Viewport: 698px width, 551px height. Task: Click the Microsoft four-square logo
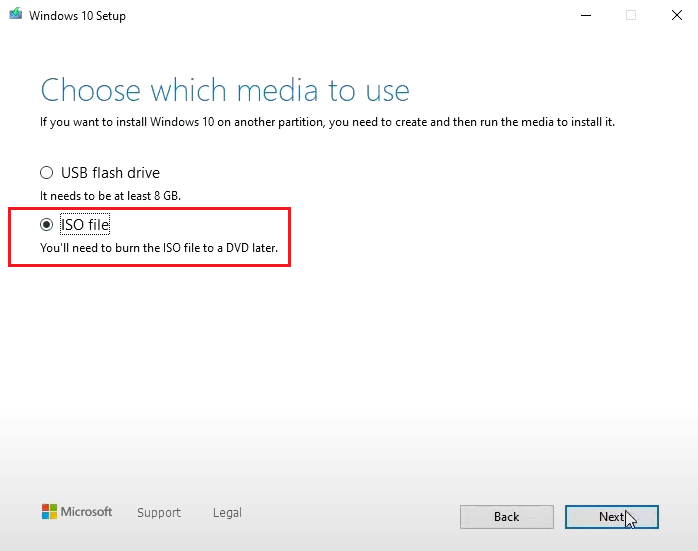pos(49,512)
